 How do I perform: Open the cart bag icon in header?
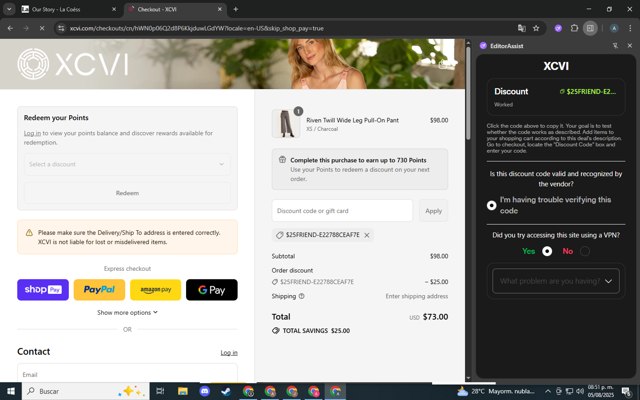[x=443, y=64]
